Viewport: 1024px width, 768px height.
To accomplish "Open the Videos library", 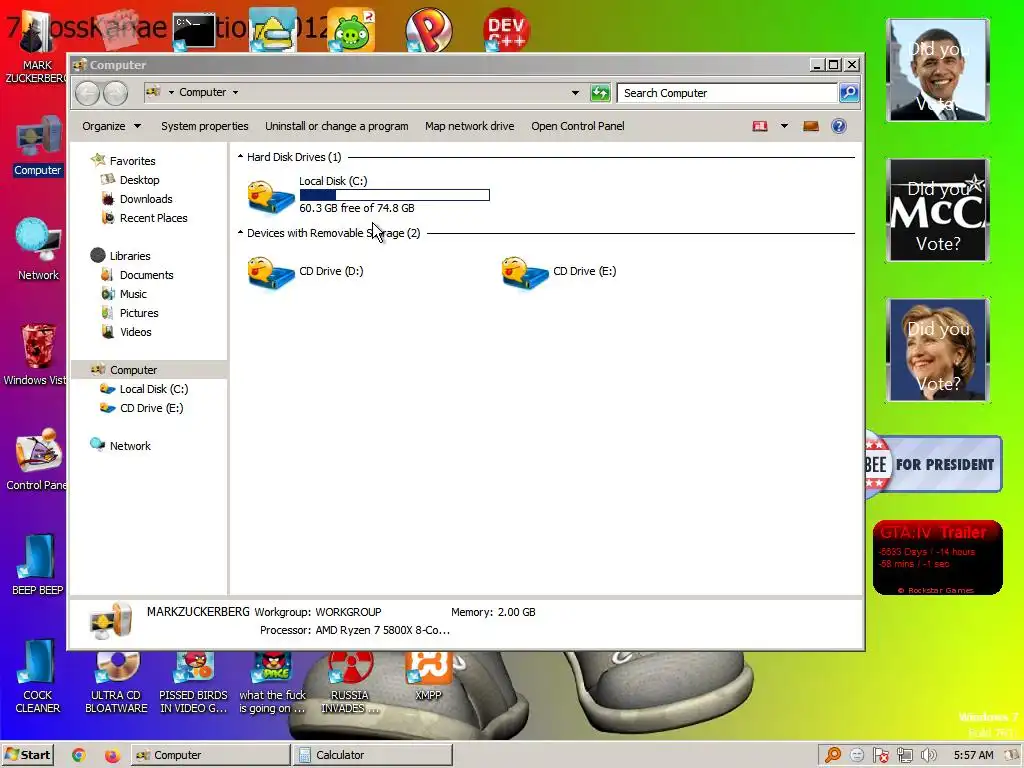I will (135, 332).
